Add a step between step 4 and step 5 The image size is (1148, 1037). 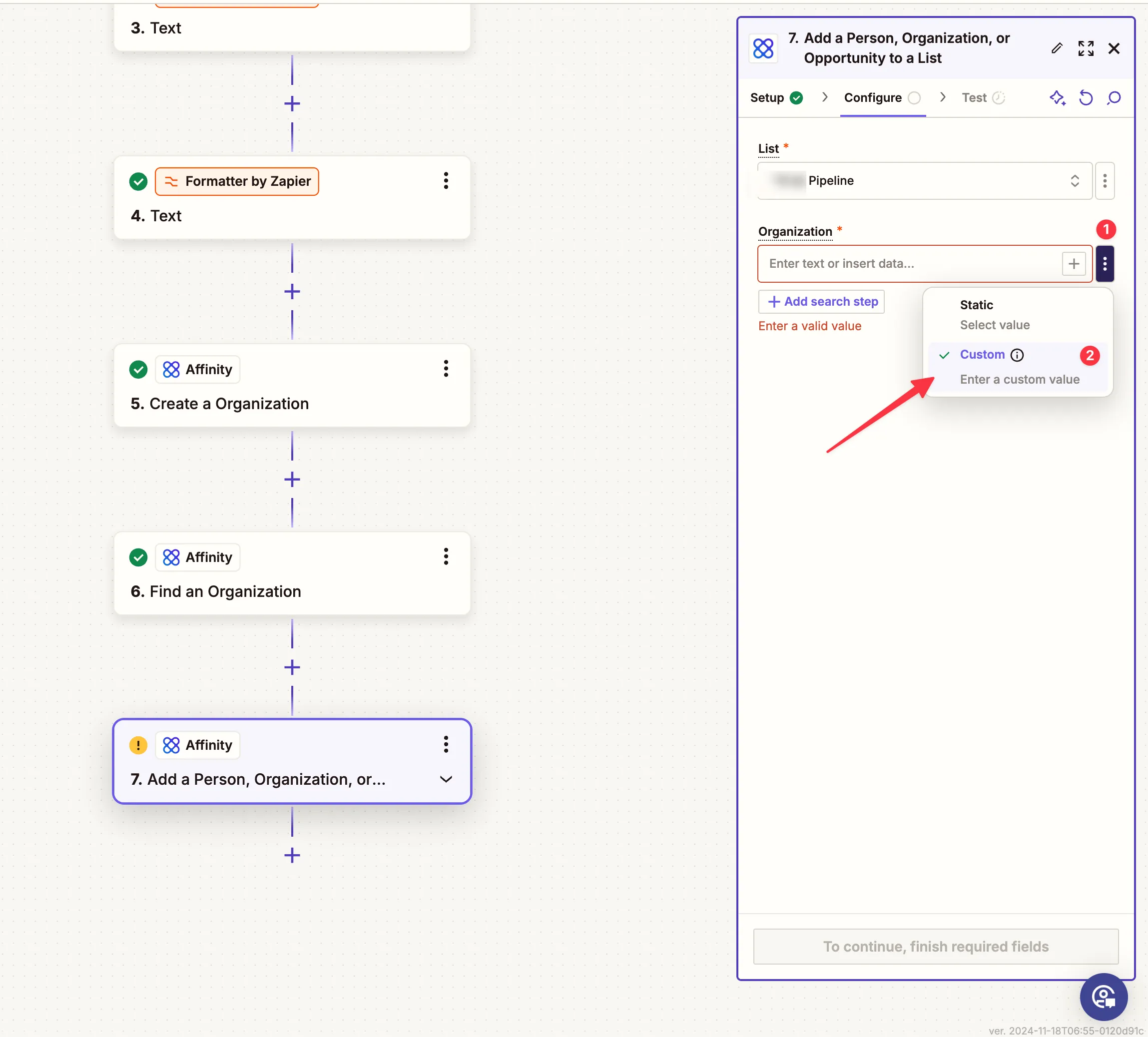(292, 292)
